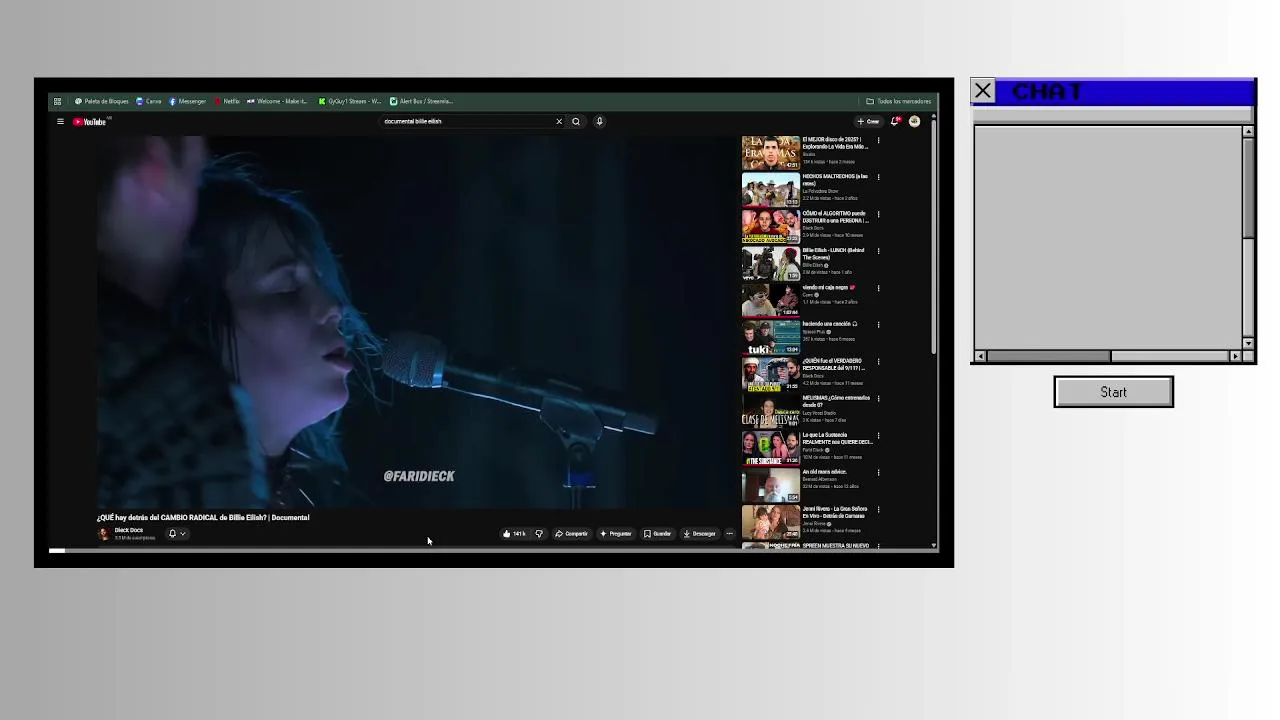This screenshot has height=720, width=1280.
Task: Open the Paleta de Bloques bookmark
Action: tap(102, 101)
